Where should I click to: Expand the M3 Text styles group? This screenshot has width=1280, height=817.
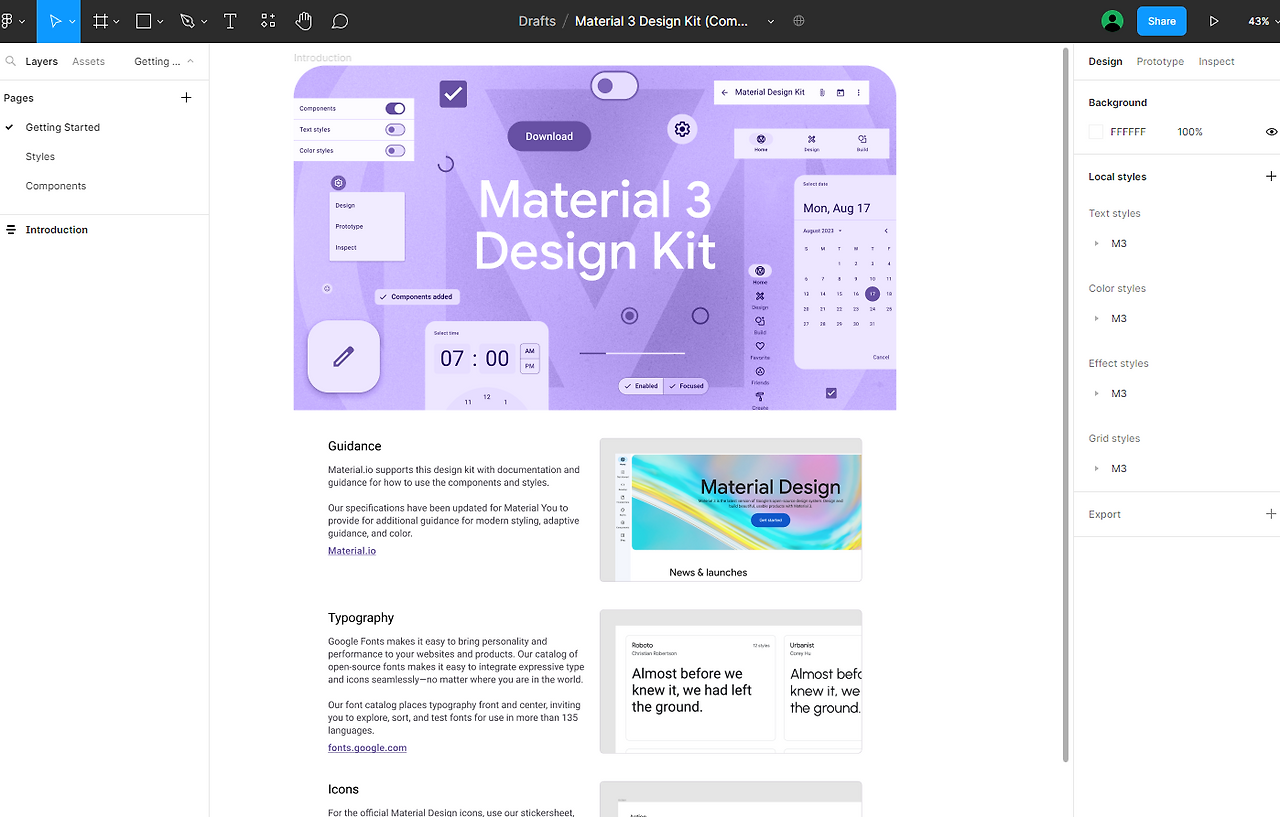[x=1097, y=243]
